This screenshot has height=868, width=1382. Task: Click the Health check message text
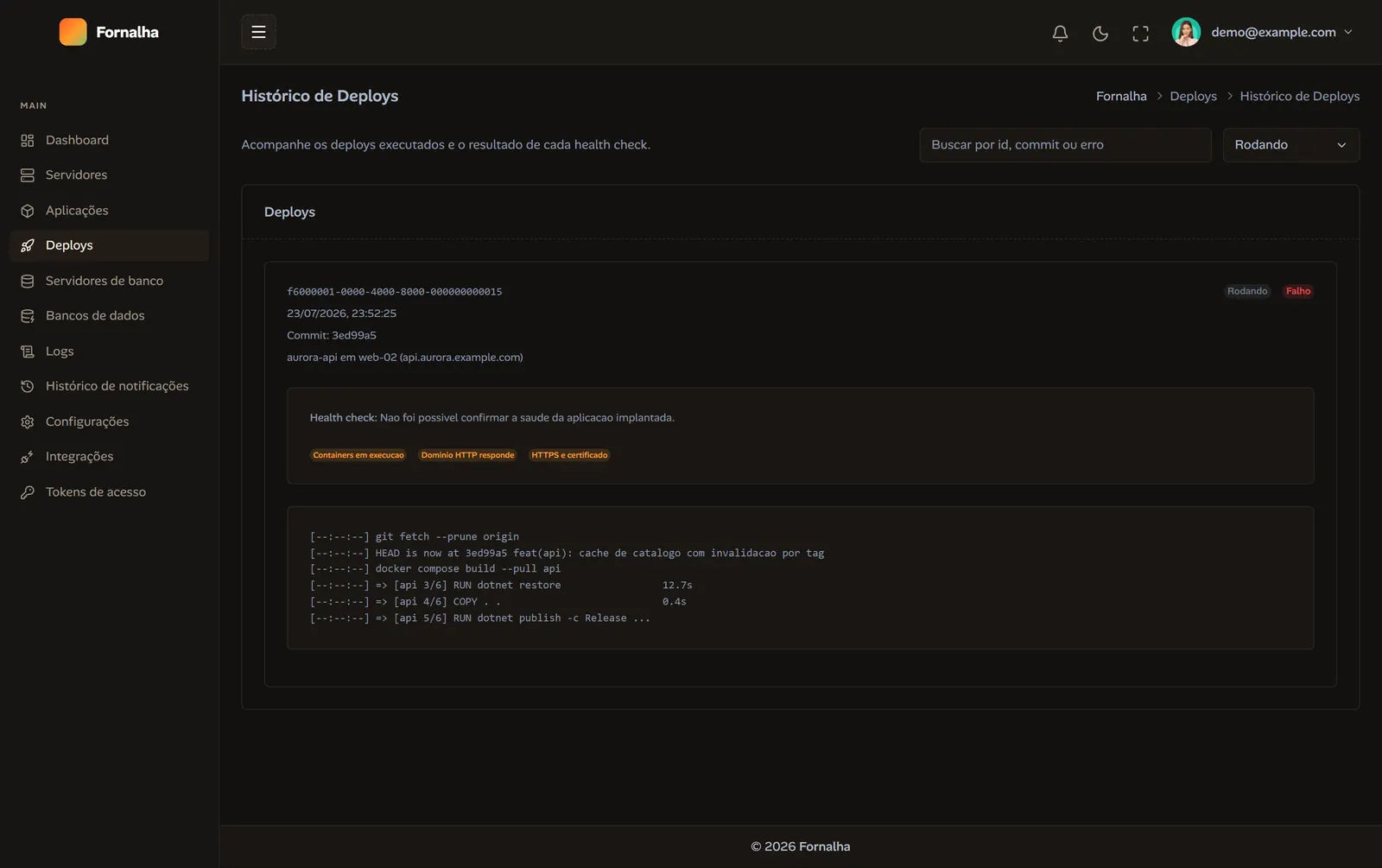pyautogui.click(x=492, y=417)
